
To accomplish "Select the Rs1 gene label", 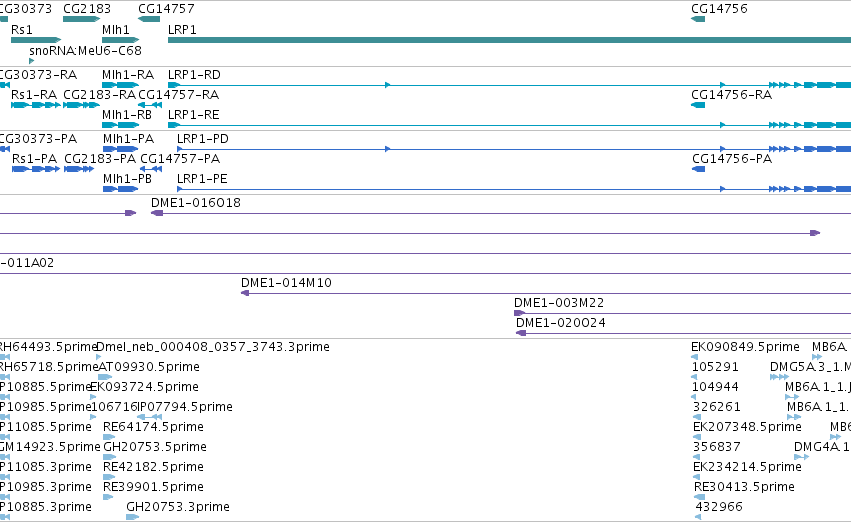I will (x=22, y=29).
